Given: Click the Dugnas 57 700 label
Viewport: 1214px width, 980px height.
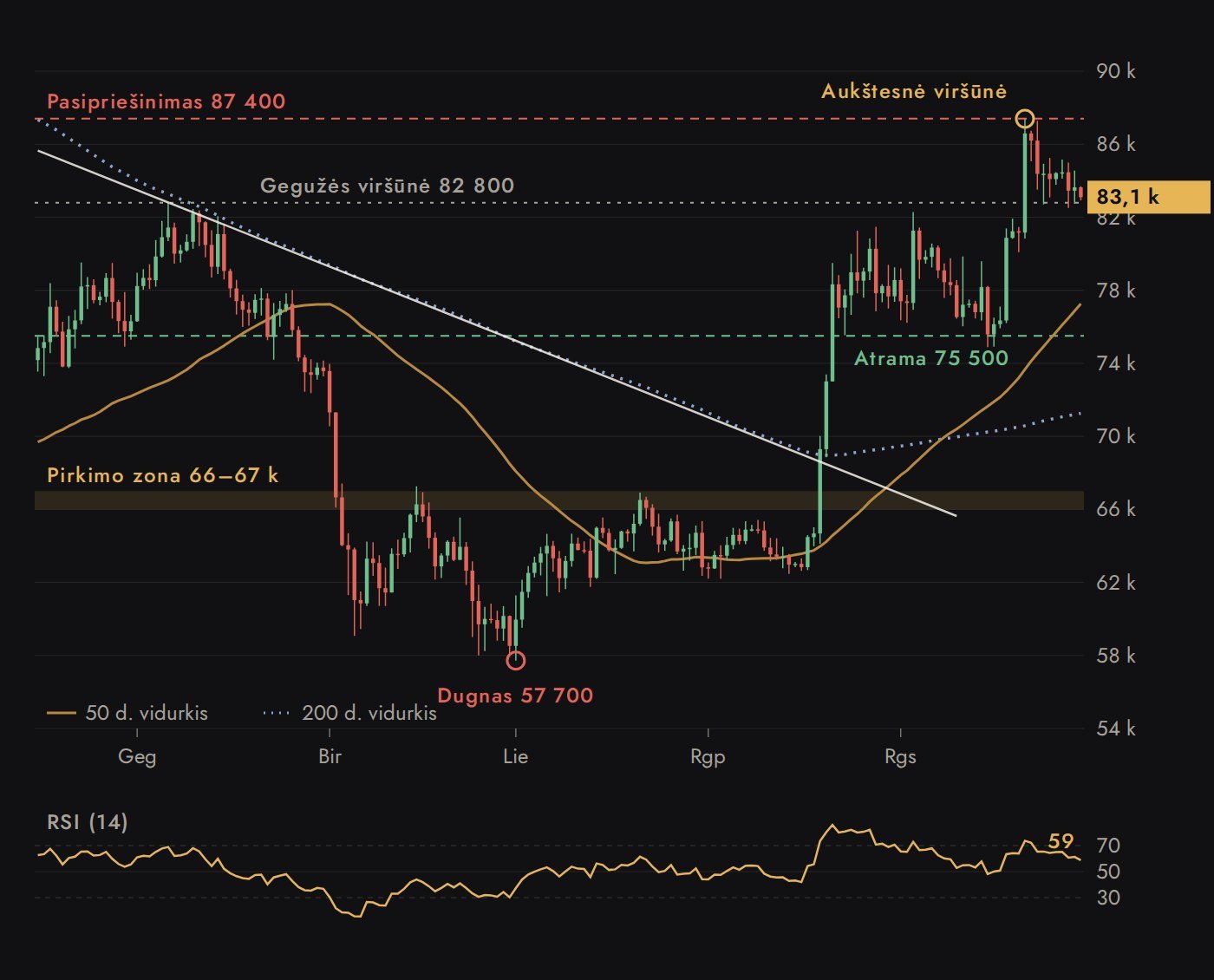Looking at the screenshot, I should click(x=515, y=696).
